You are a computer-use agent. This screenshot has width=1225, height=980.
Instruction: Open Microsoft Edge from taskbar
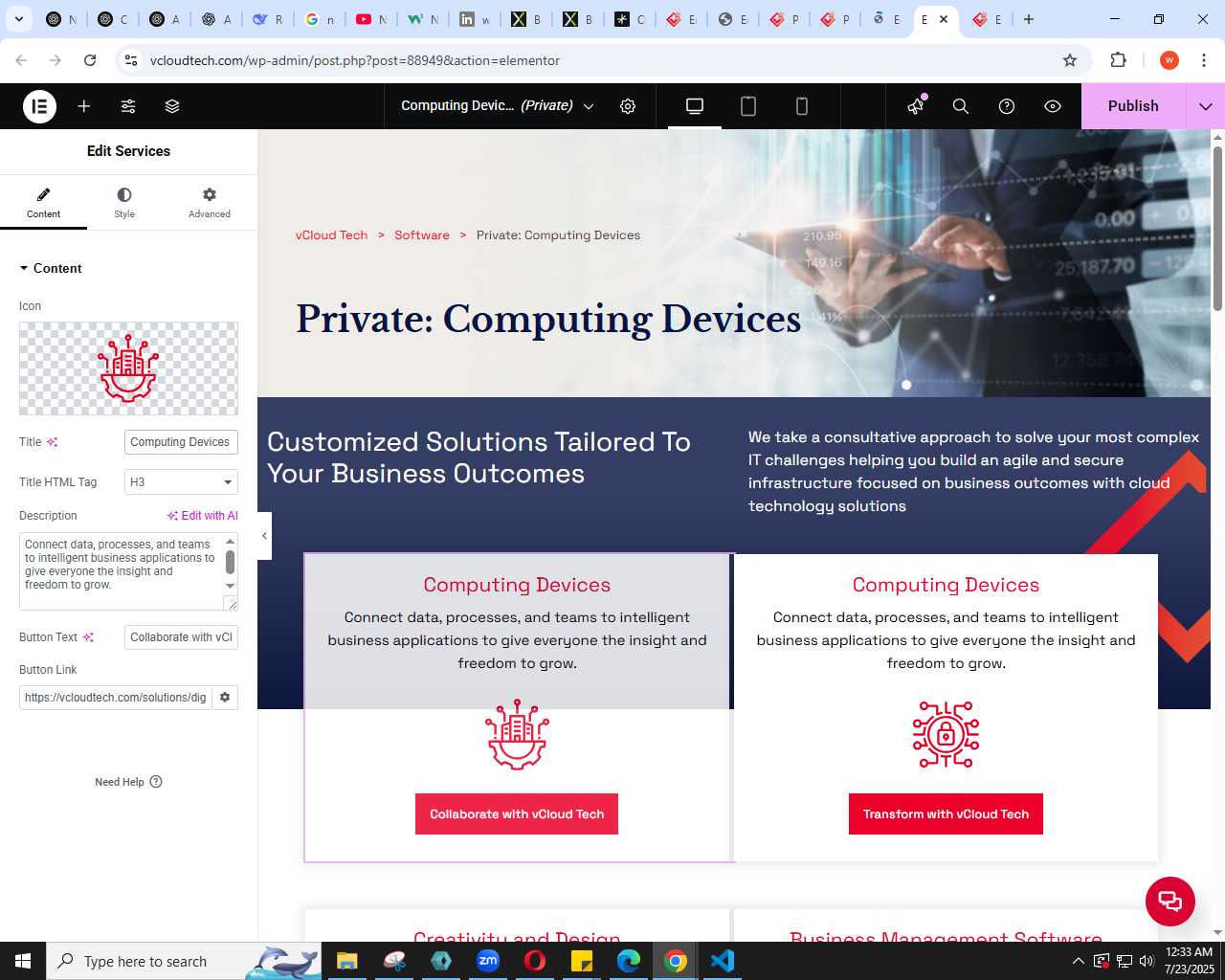(629, 961)
